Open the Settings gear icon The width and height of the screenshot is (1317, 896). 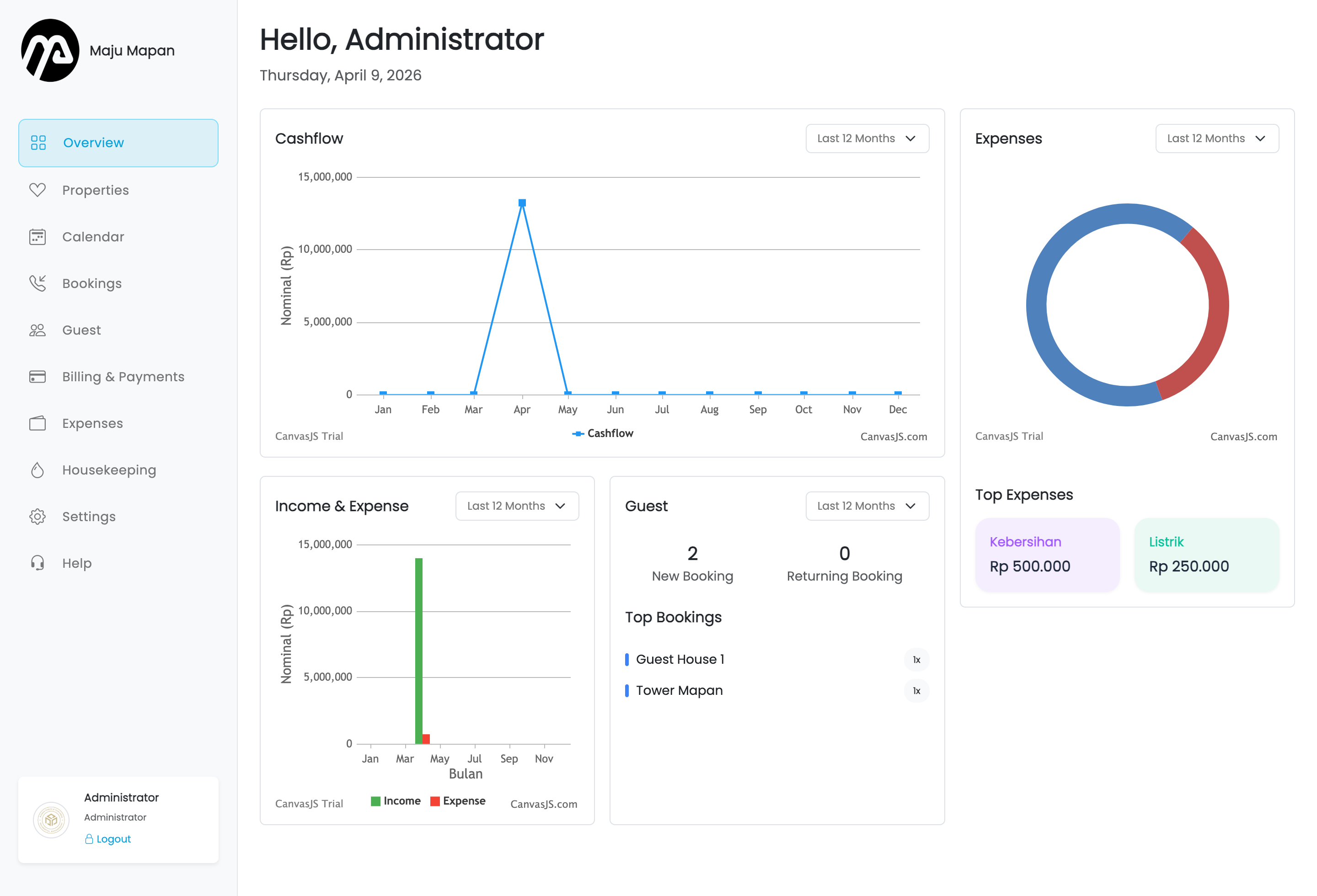pyautogui.click(x=37, y=517)
